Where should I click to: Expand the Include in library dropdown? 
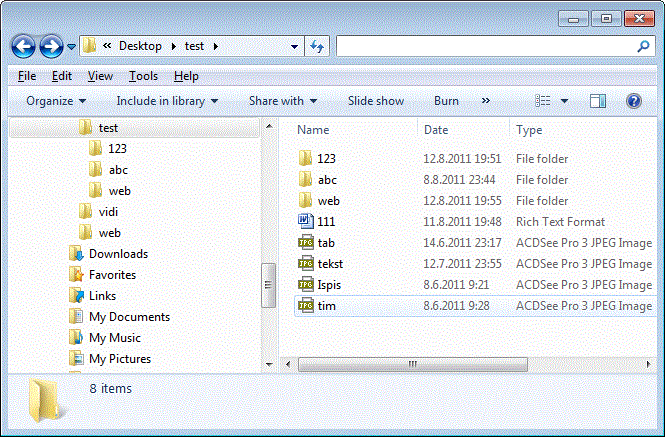point(168,101)
